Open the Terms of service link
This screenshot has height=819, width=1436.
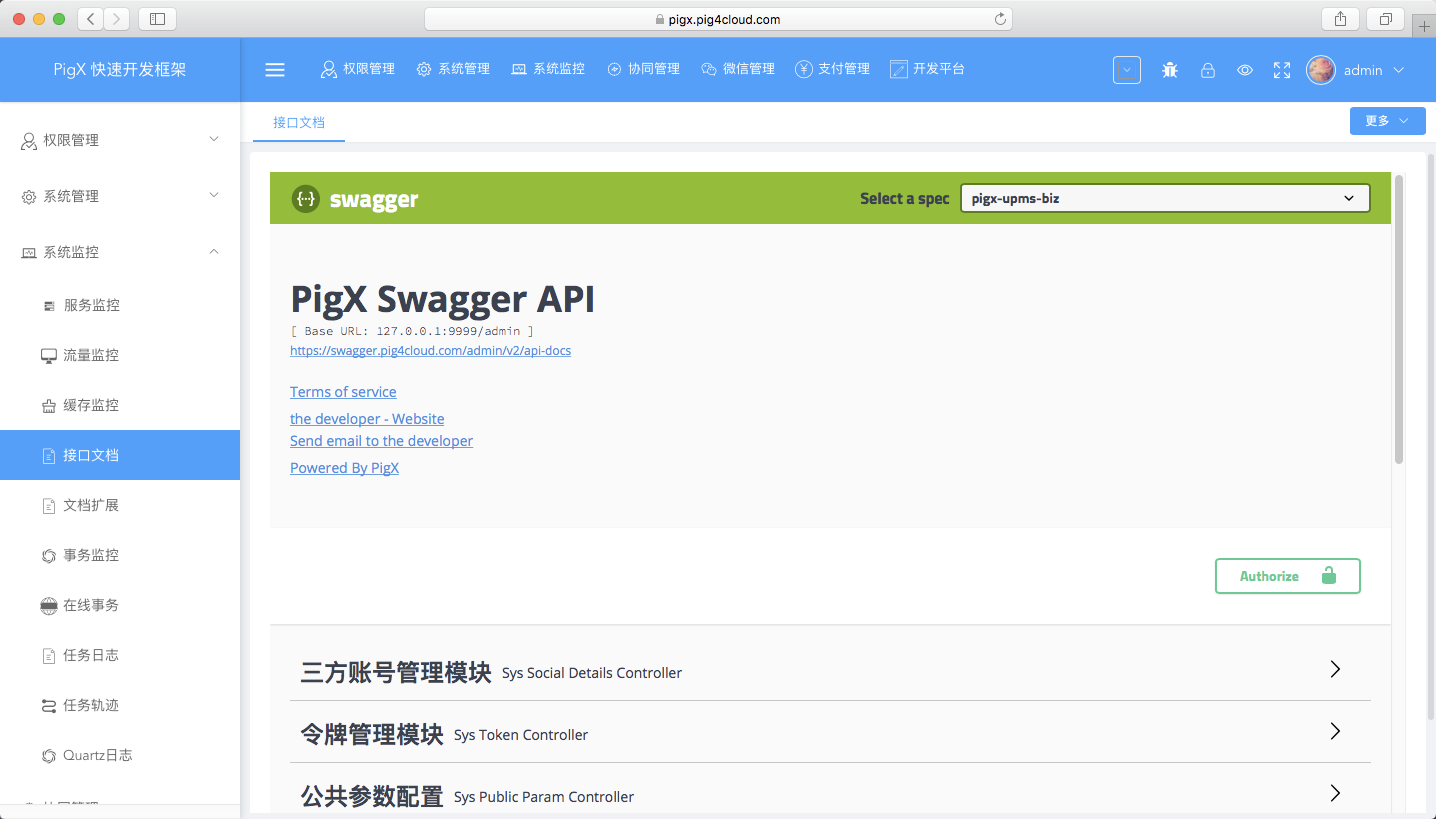tap(343, 392)
